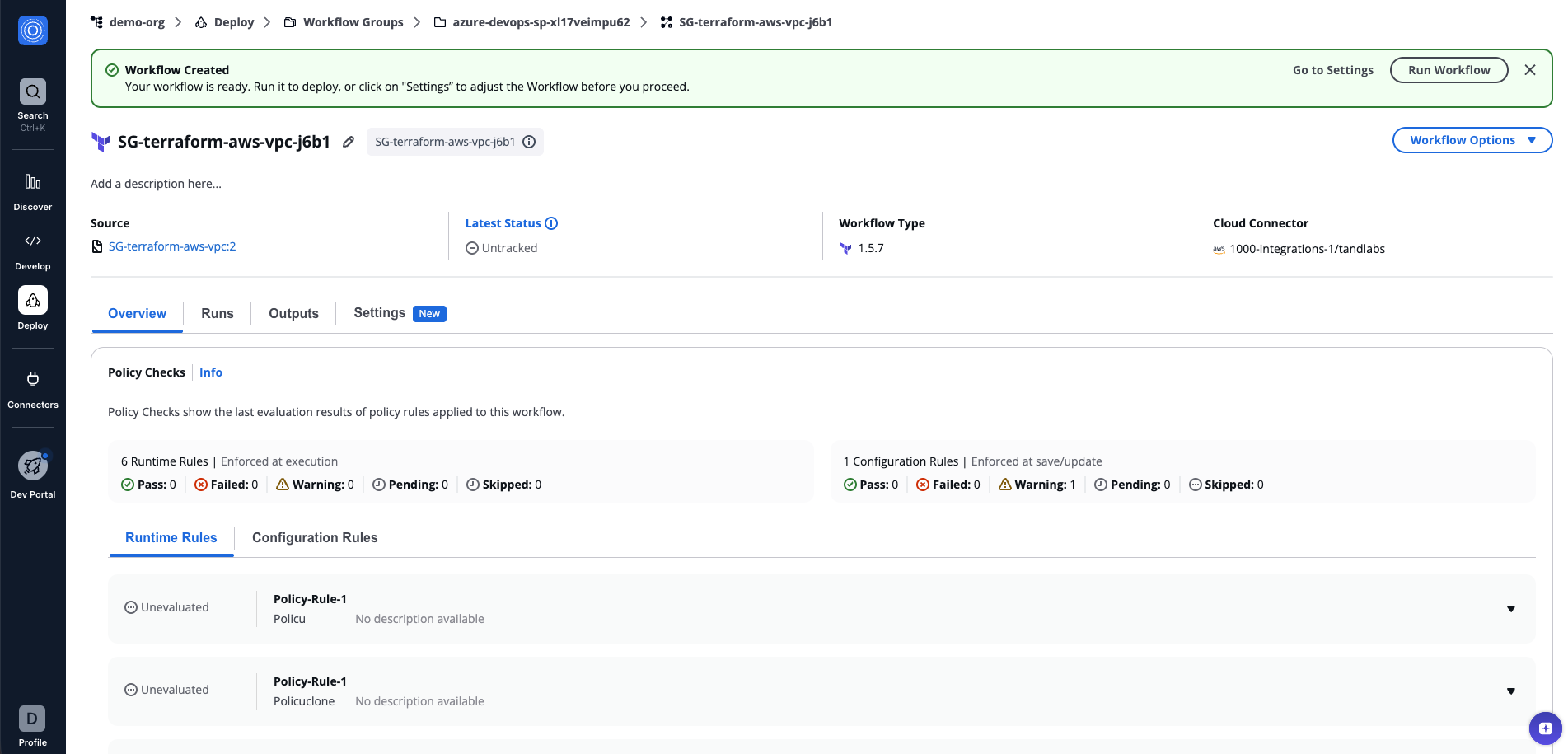The height and width of the screenshot is (754, 1568).
Task: Expand the Policuclone policy rule details
Action: click(1510, 691)
